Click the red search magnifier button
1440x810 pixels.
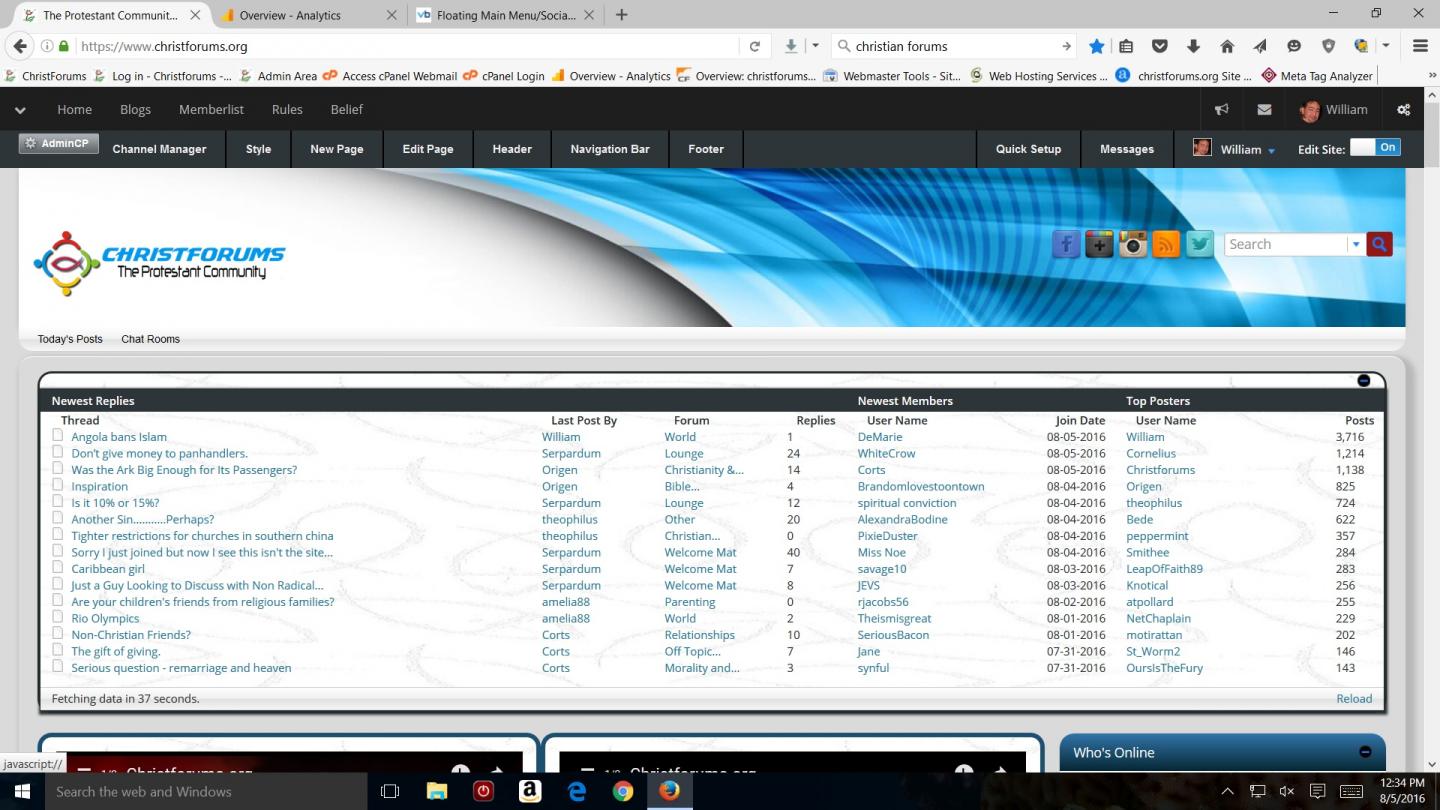pos(1379,244)
